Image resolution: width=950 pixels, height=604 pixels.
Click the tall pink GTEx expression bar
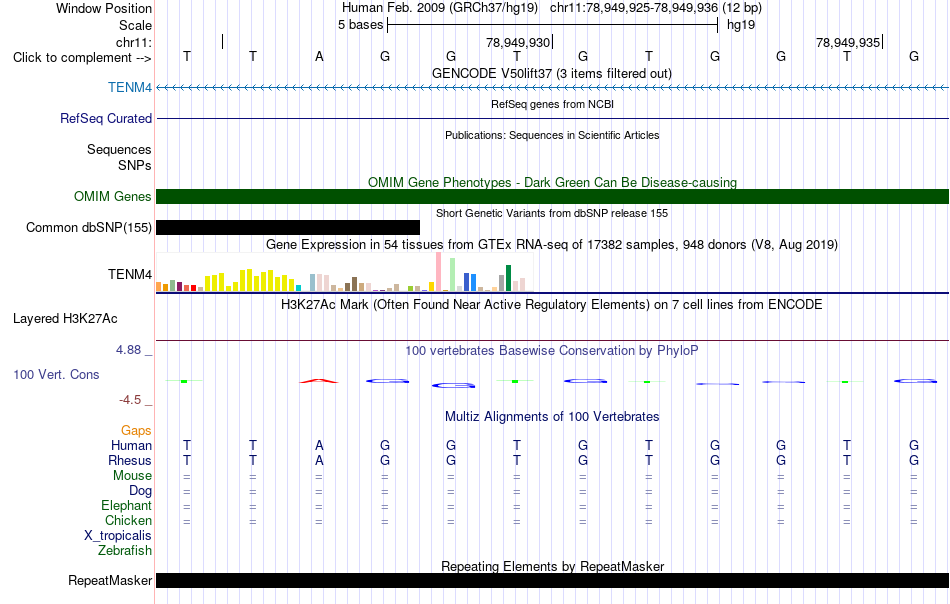coord(438,271)
